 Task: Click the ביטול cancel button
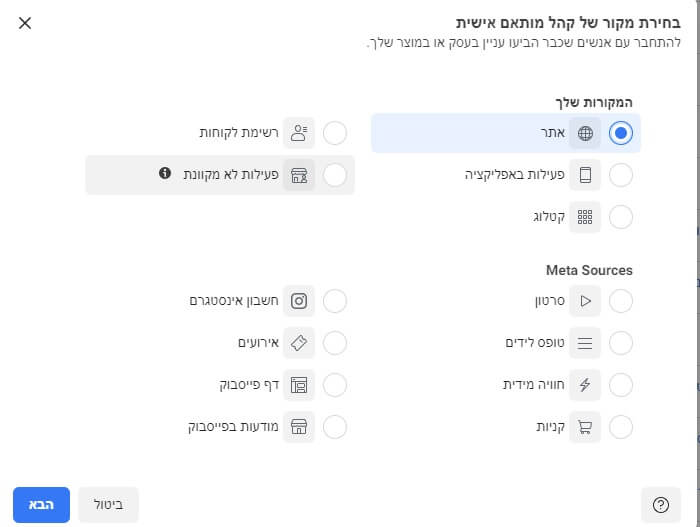[x=108, y=505]
